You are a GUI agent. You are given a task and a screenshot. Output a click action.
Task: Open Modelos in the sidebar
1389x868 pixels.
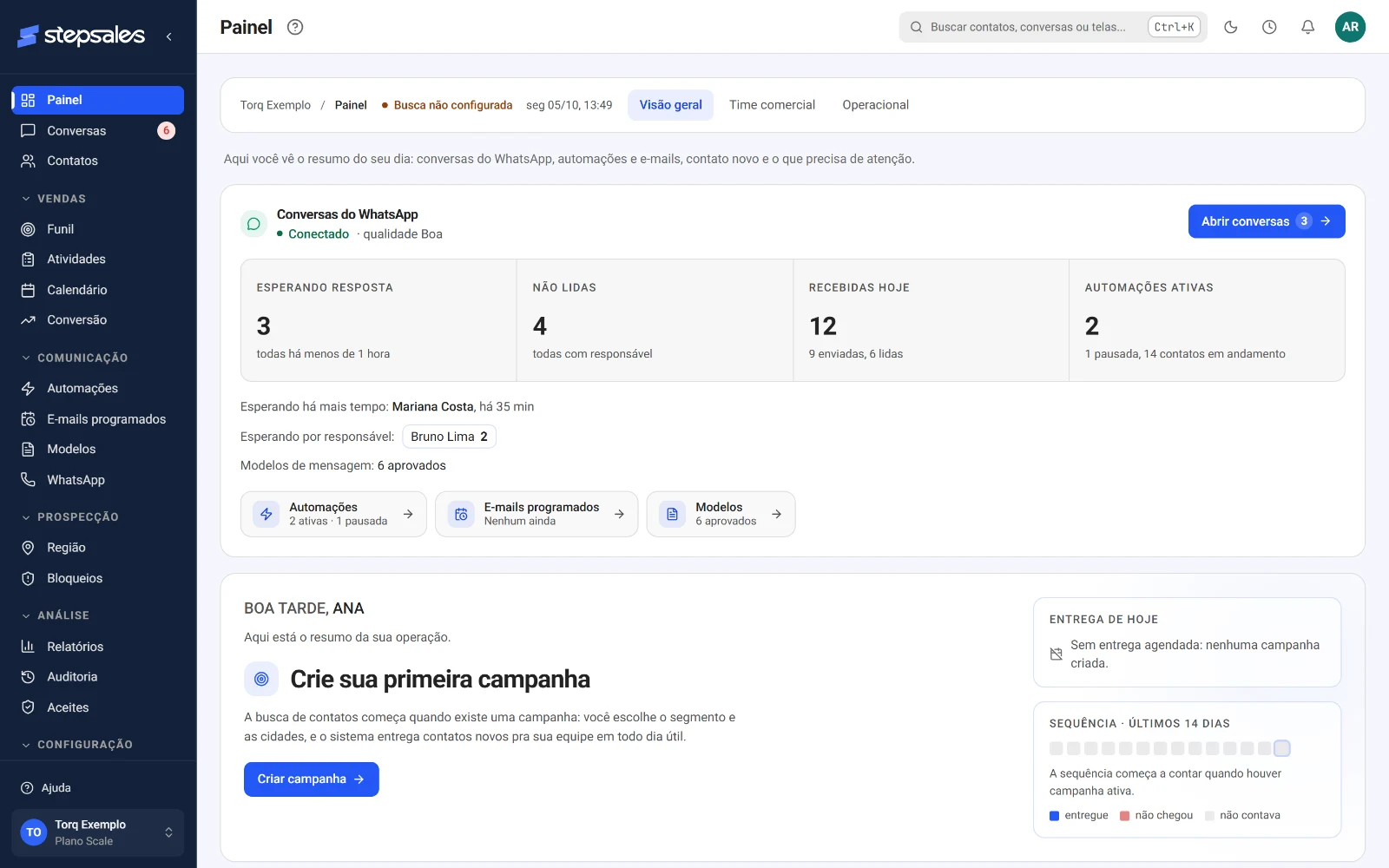click(98, 449)
